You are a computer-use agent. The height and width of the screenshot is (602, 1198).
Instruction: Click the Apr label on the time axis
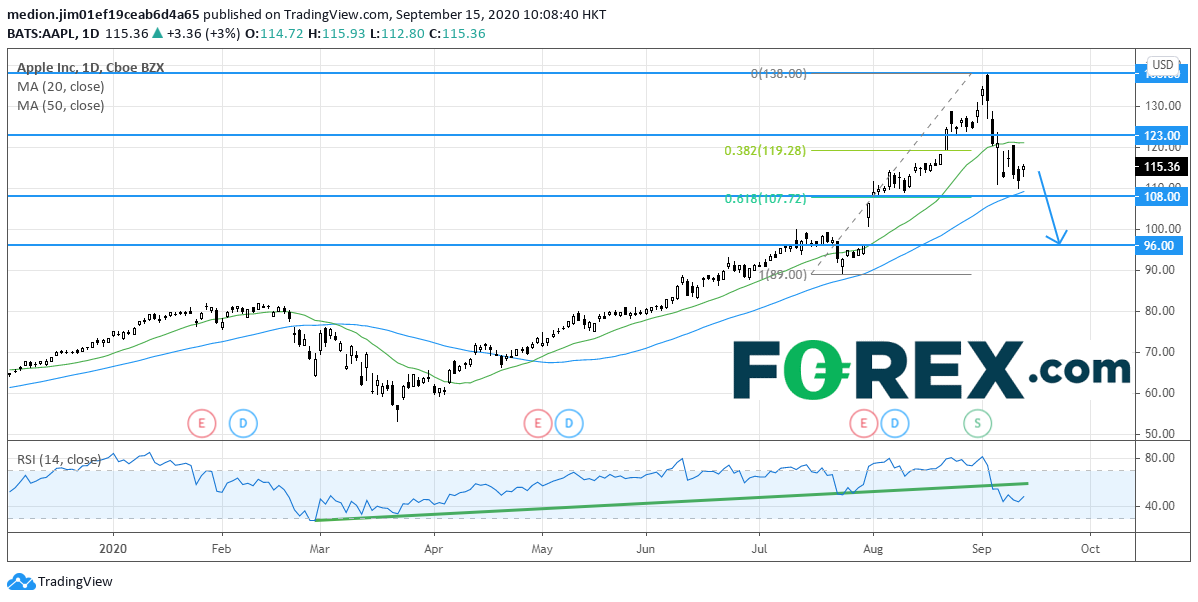pos(433,549)
